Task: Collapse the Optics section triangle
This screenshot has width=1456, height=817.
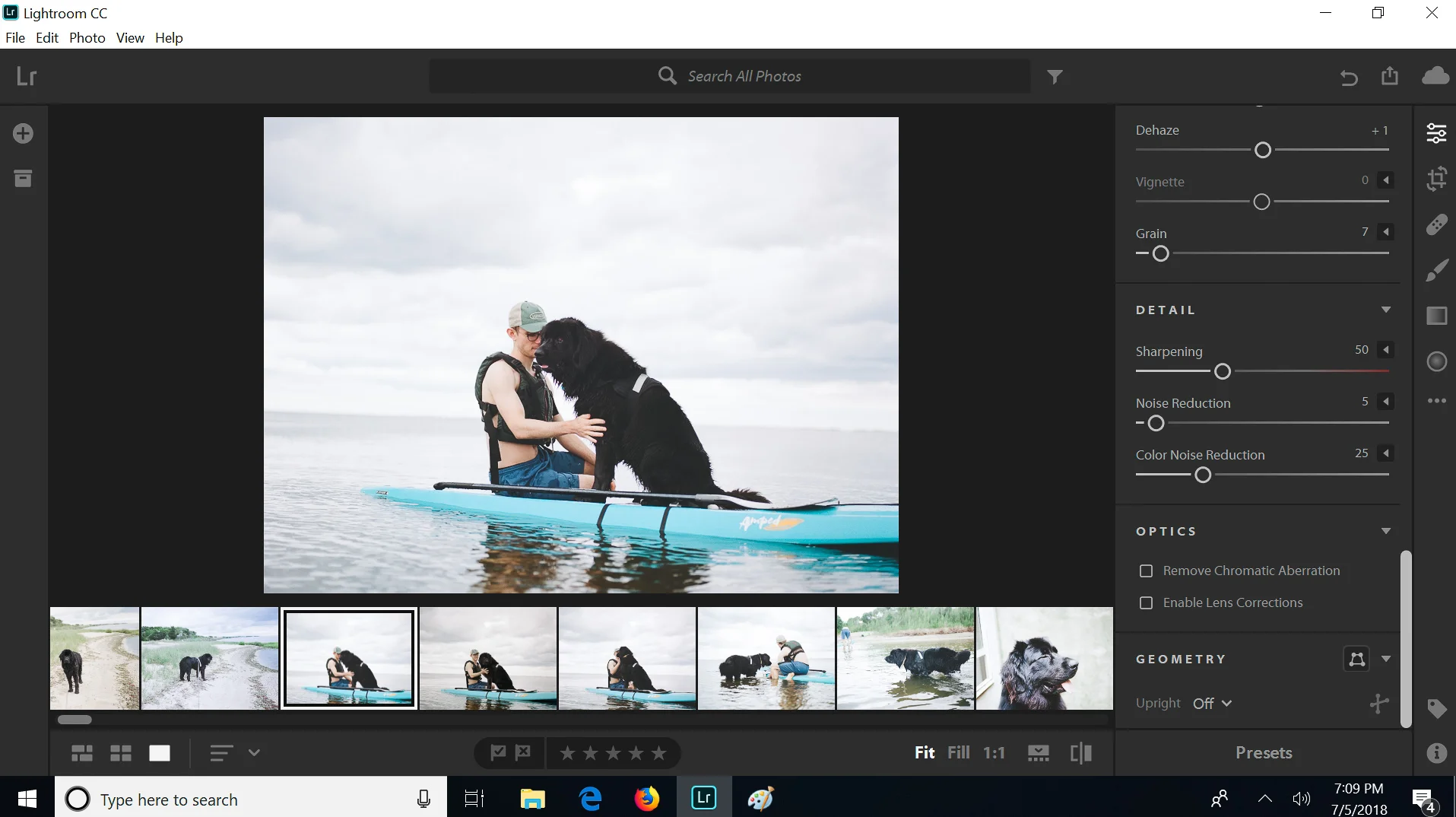Action: tap(1386, 531)
